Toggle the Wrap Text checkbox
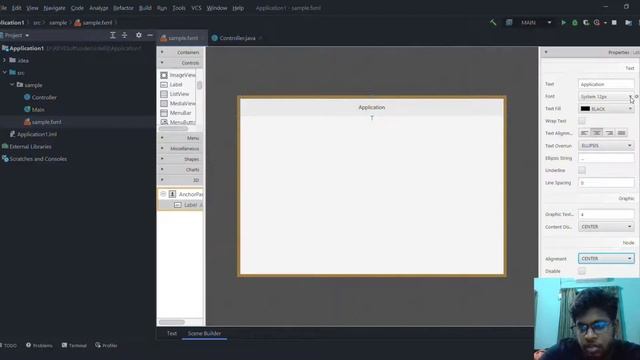 (582, 121)
